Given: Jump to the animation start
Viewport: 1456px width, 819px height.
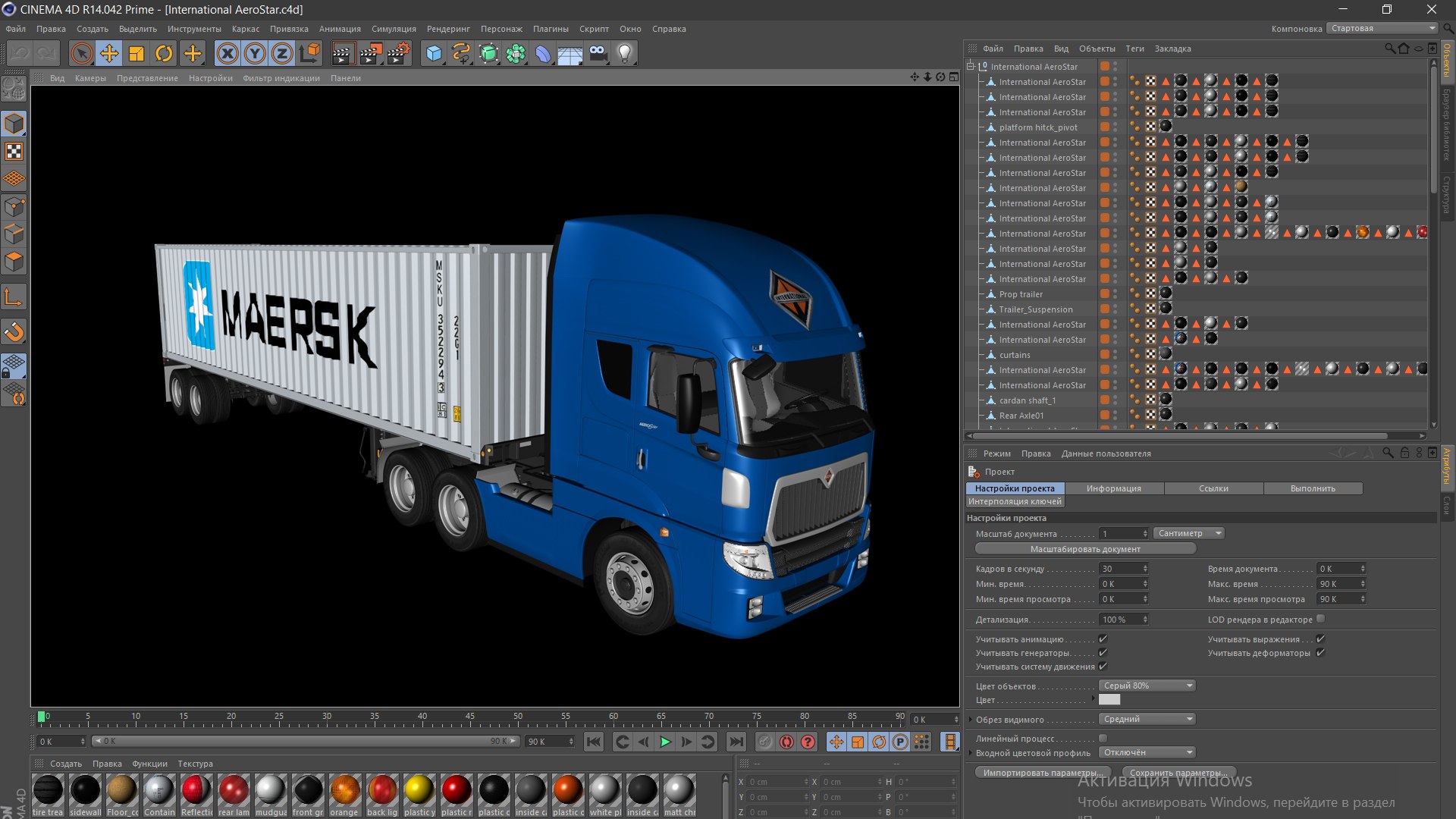Looking at the screenshot, I should click(x=594, y=742).
